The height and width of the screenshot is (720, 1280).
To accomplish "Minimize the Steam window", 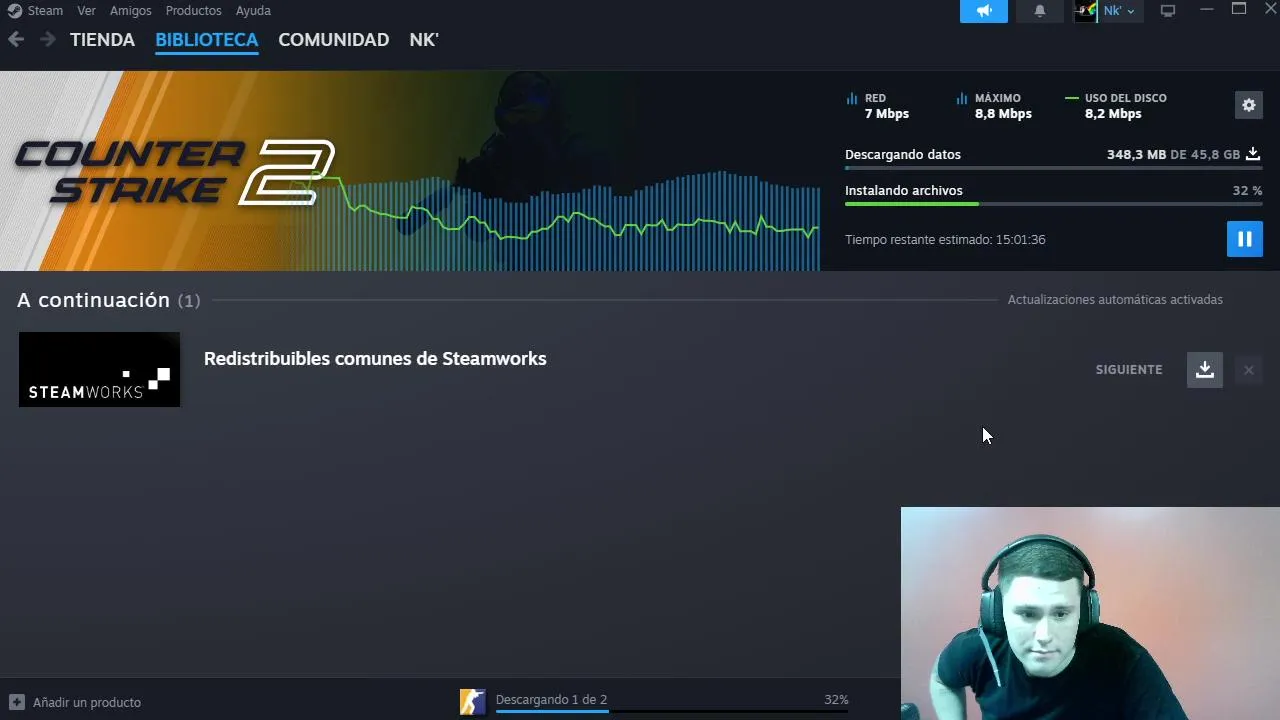I will 1206,10.
